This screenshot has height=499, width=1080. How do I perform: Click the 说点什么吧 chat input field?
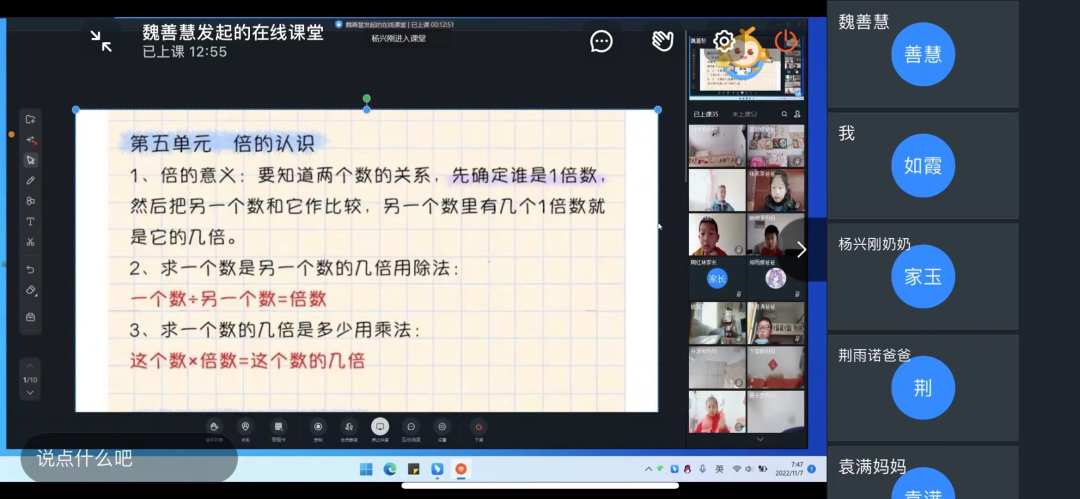point(128,458)
